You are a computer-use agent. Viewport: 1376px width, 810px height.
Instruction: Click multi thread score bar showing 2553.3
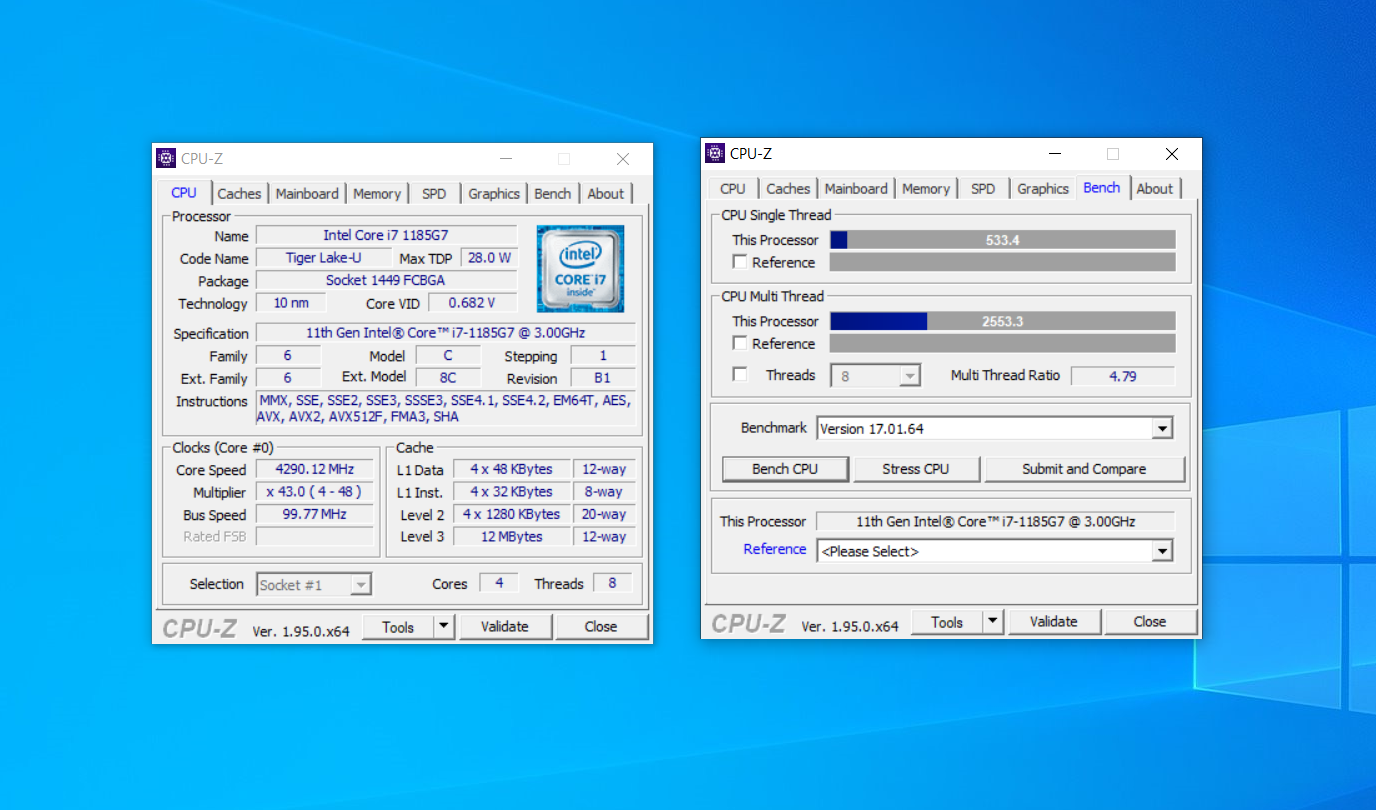(1003, 321)
